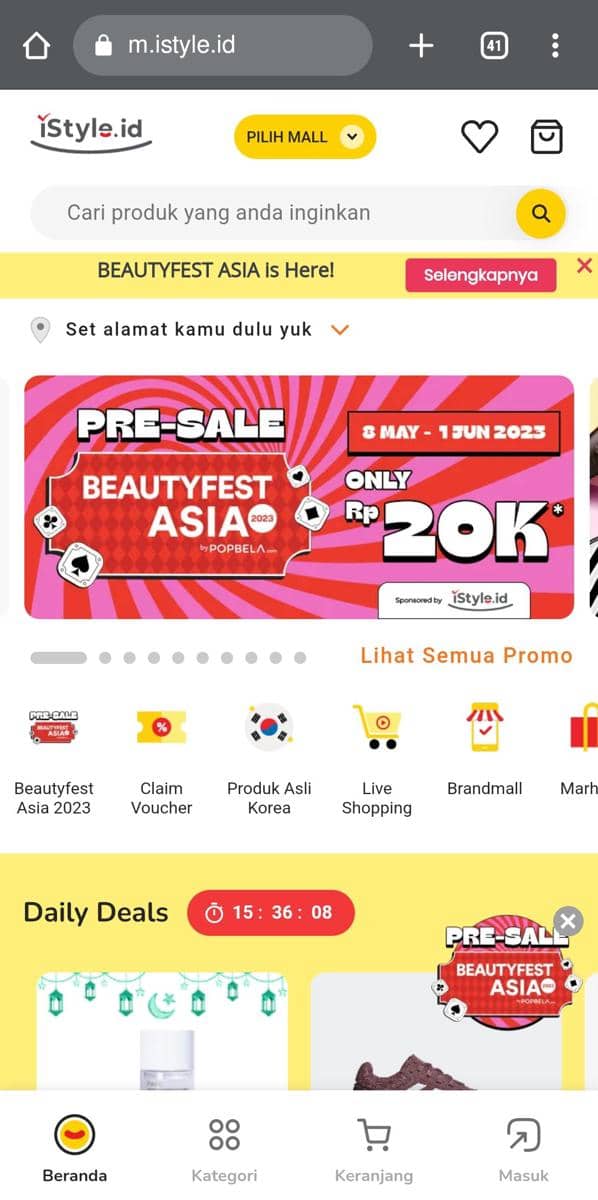The image size is (598, 1200).
Task: Go to browser home icon
Action: click(36, 46)
